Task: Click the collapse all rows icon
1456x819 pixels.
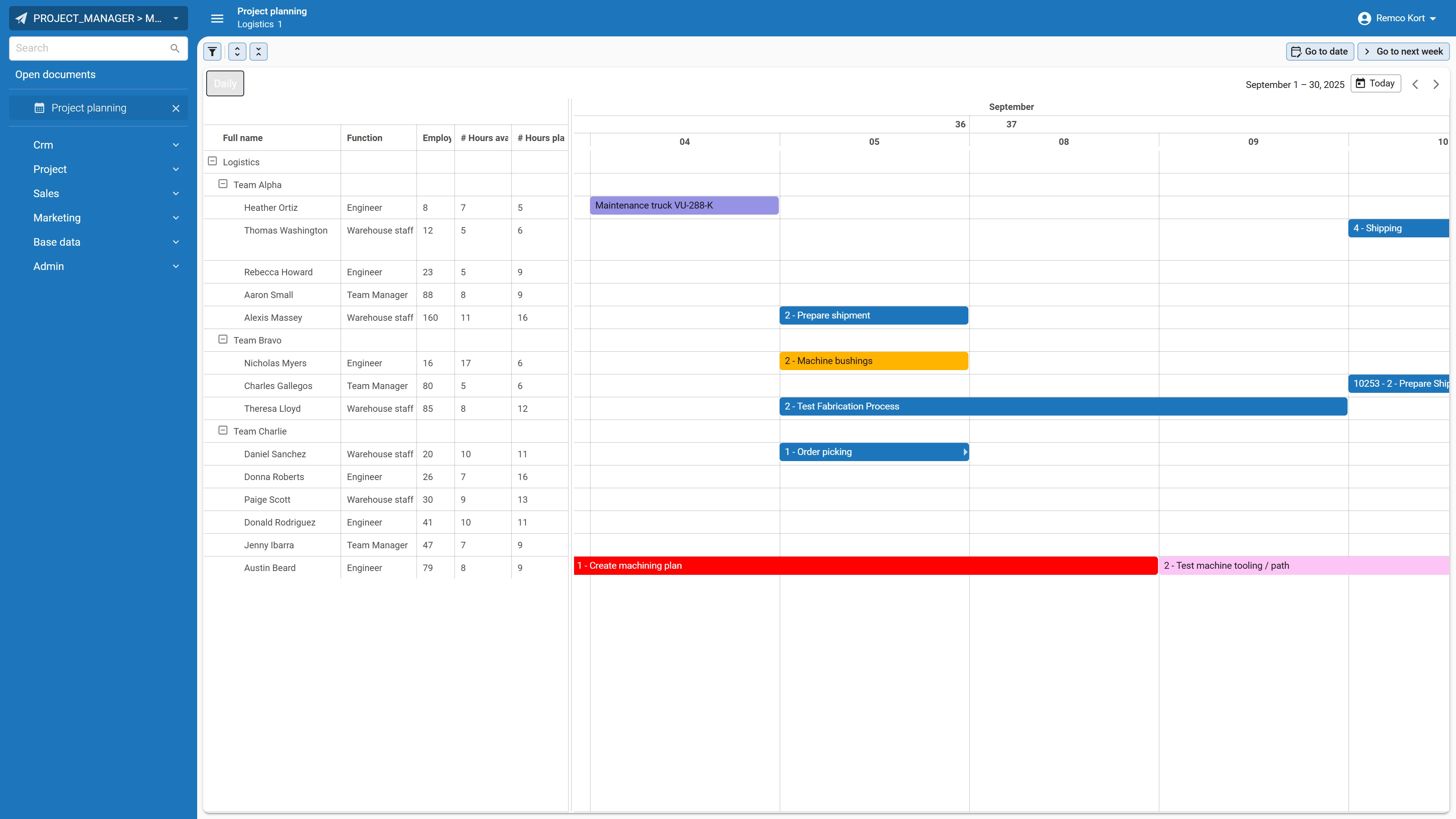Action: 258,52
